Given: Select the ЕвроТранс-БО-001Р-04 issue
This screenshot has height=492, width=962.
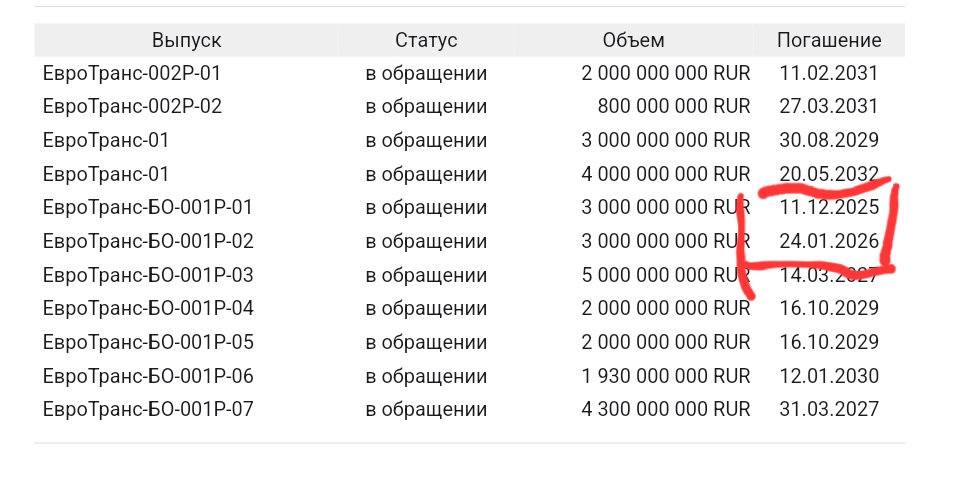Looking at the screenshot, I should pyautogui.click(x=148, y=308).
